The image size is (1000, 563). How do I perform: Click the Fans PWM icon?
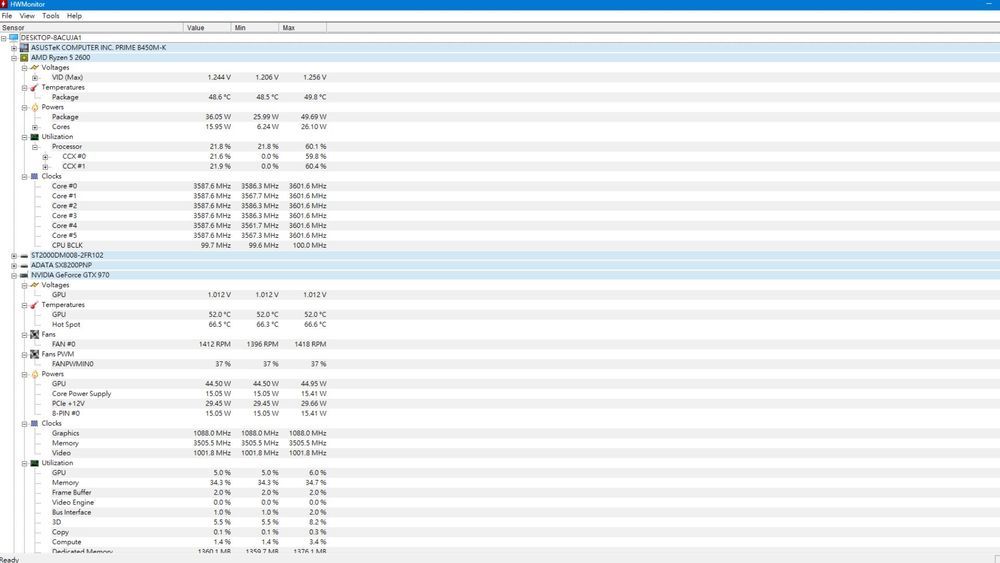(x=34, y=354)
